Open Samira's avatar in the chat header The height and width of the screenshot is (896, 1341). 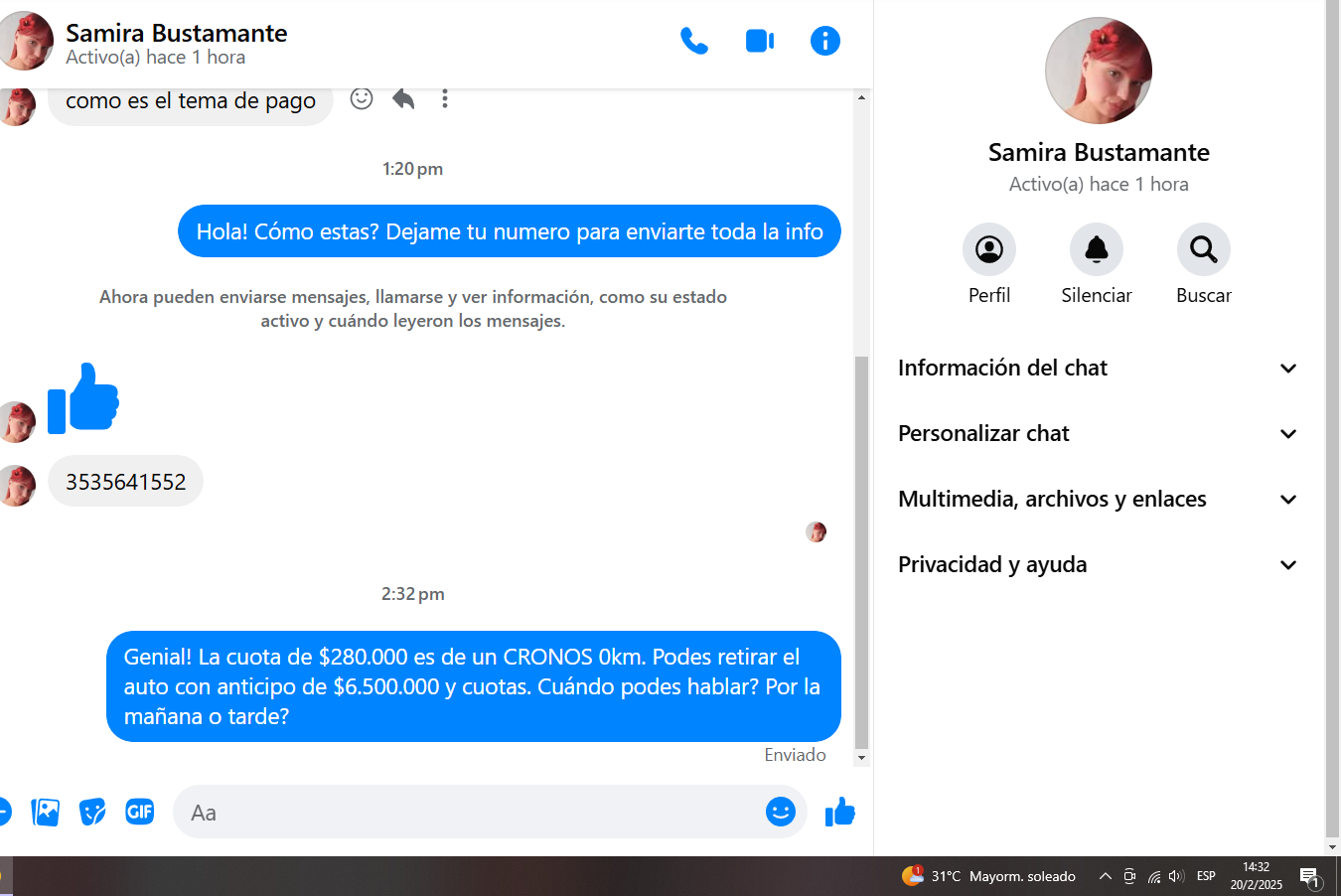tap(24, 41)
